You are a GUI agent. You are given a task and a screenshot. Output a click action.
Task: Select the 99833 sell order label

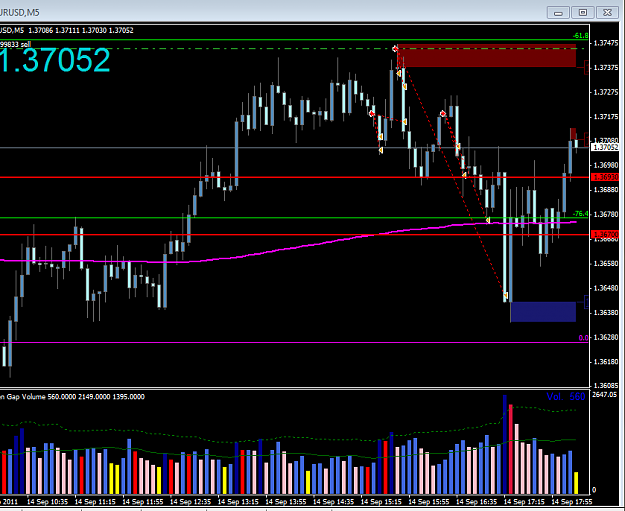(x=16, y=44)
